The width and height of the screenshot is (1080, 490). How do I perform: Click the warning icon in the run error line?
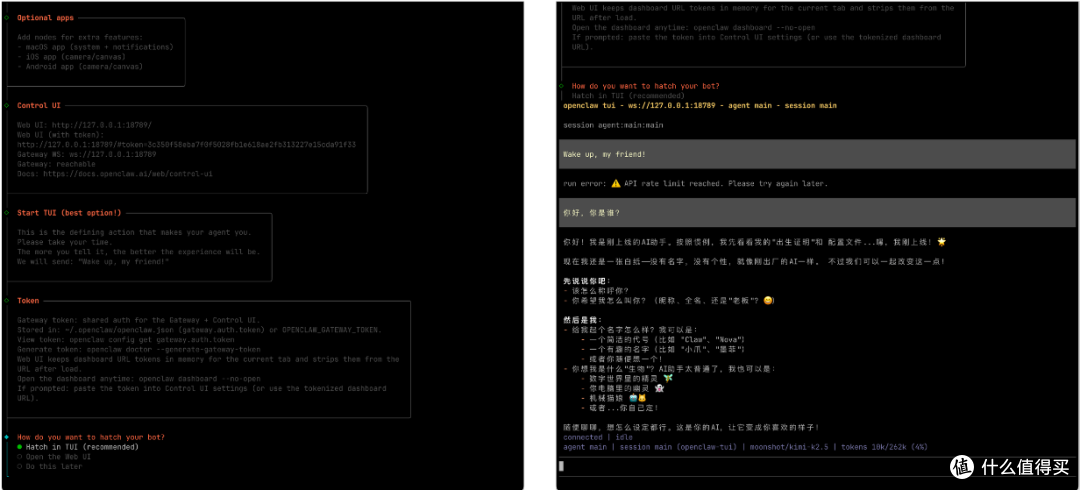click(x=615, y=183)
